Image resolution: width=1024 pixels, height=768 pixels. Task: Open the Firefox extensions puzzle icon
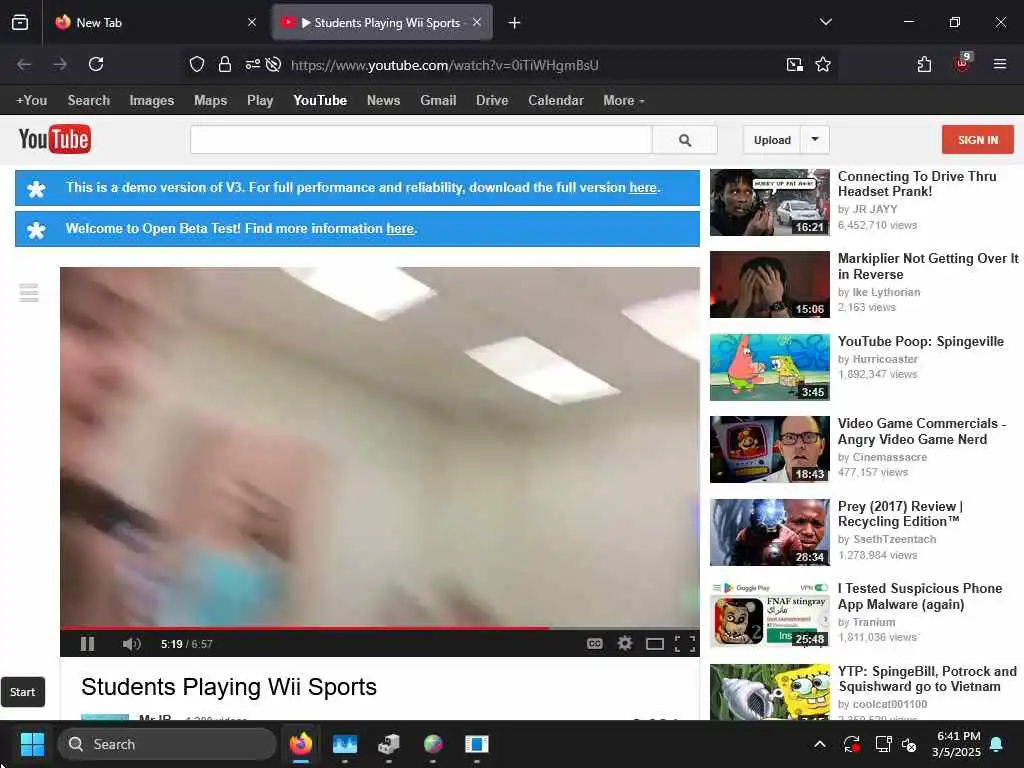tap(924, 64)
